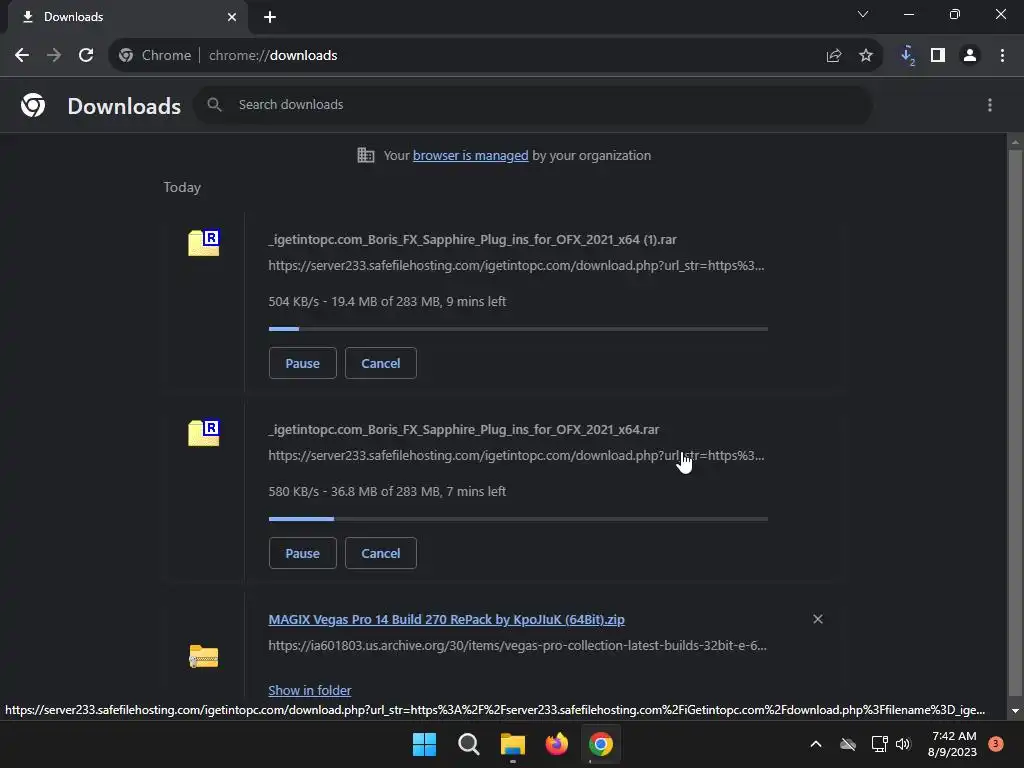Open the notification badge with 3

tap(995, 744)
